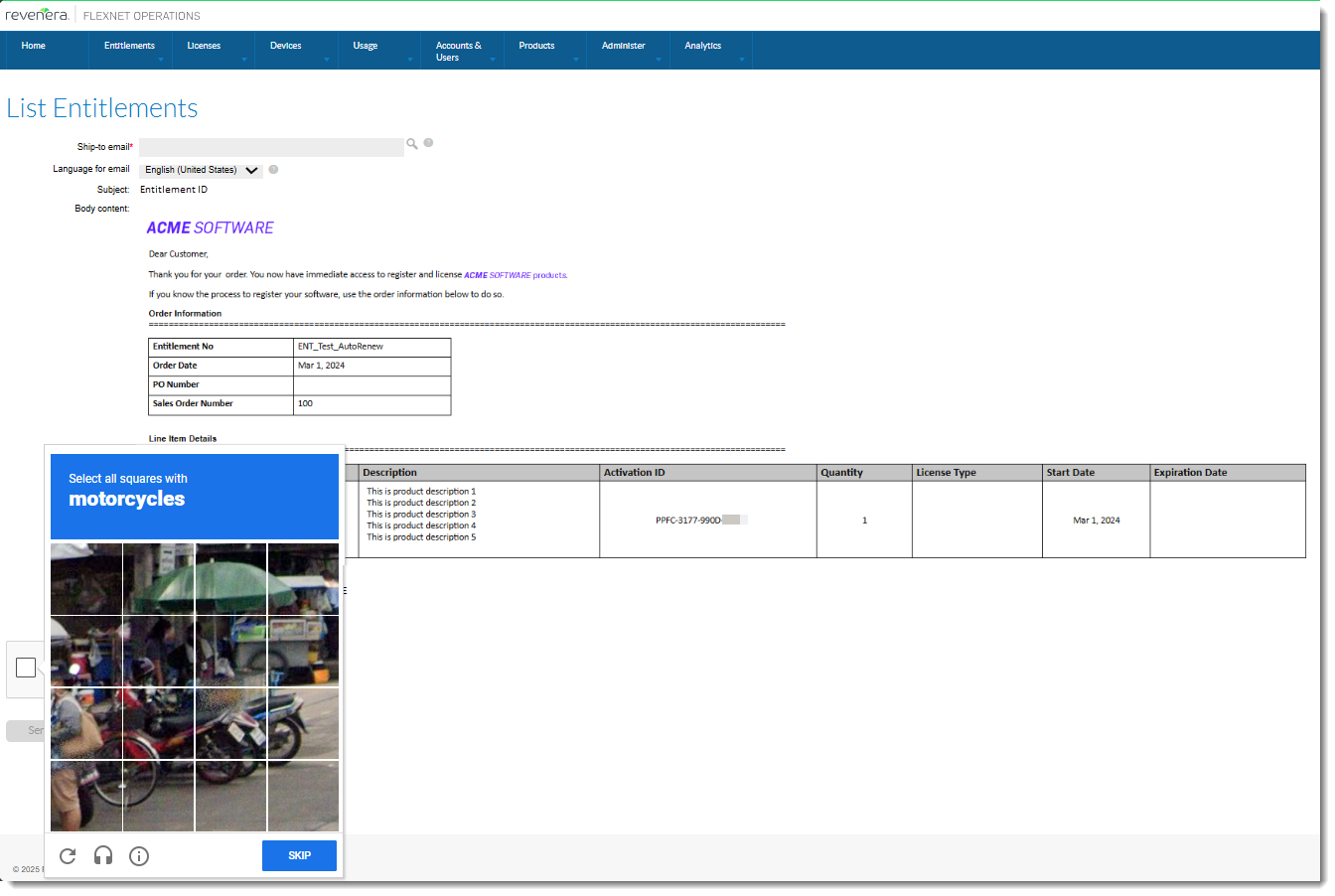Go to the Home menu item
This screenshot has height=896, width=1335.
coord(34,46)
